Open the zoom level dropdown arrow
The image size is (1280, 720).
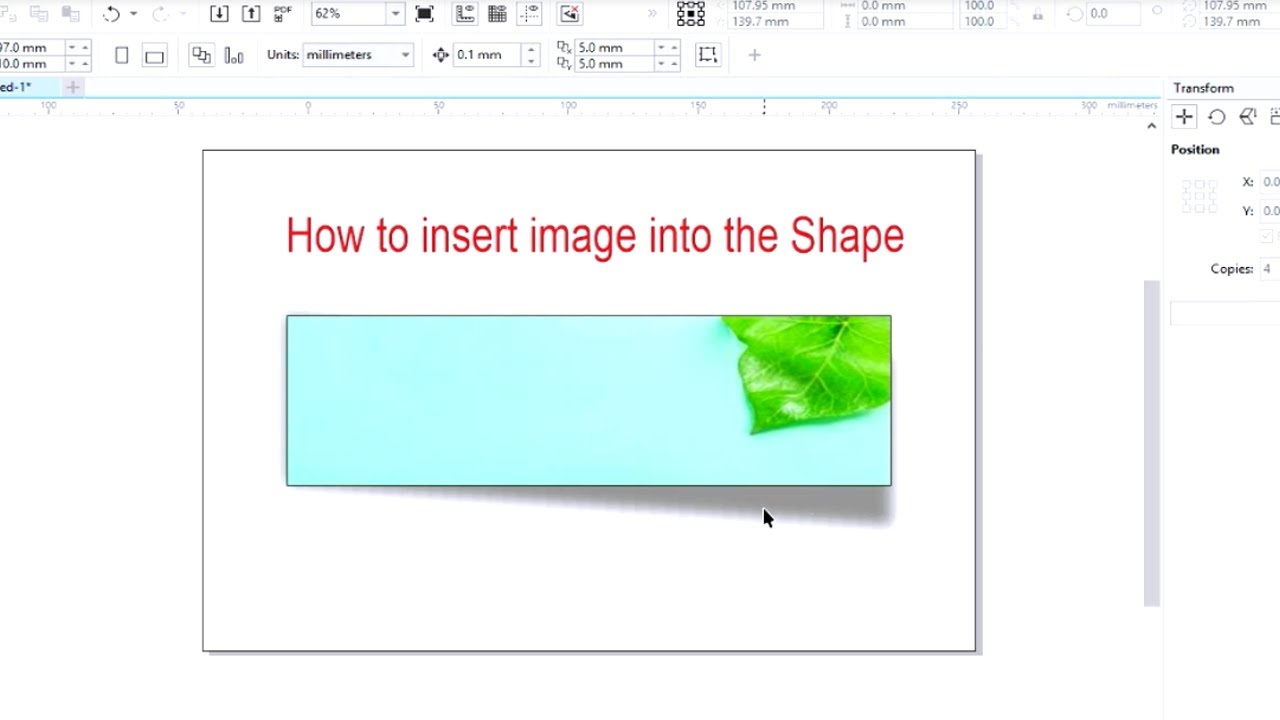coord(396,14)
